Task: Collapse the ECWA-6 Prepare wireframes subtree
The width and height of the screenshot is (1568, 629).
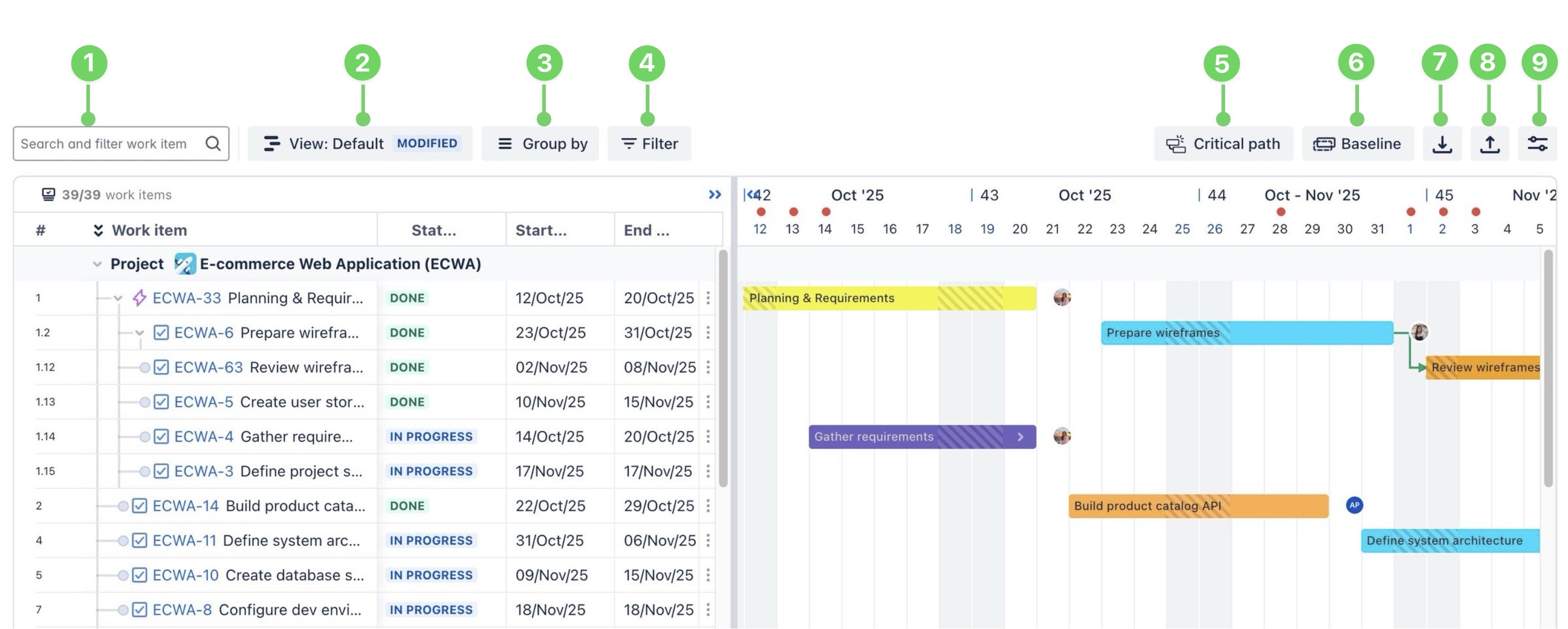Action: point(139,333)
